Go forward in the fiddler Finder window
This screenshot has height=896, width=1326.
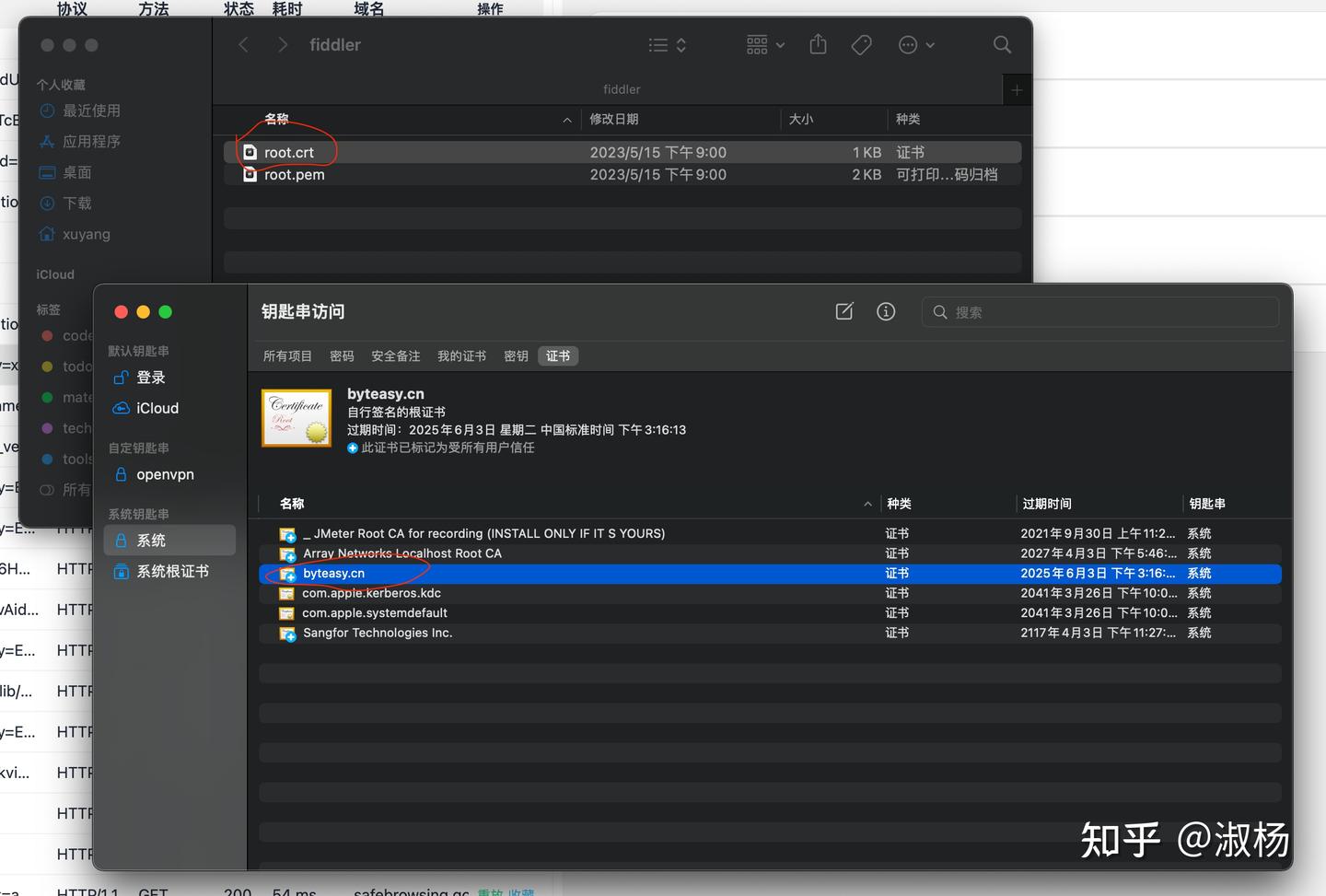pos(283,44)
